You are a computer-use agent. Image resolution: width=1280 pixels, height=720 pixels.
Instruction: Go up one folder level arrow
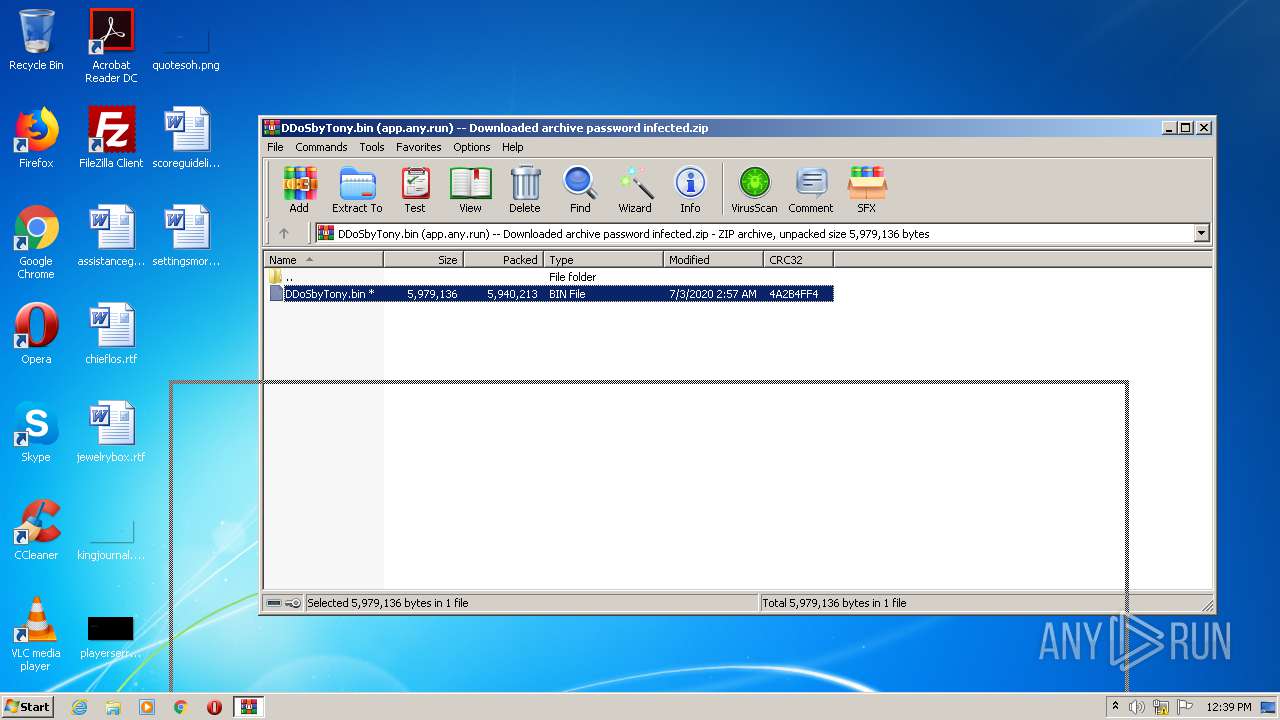coord(284,233)
